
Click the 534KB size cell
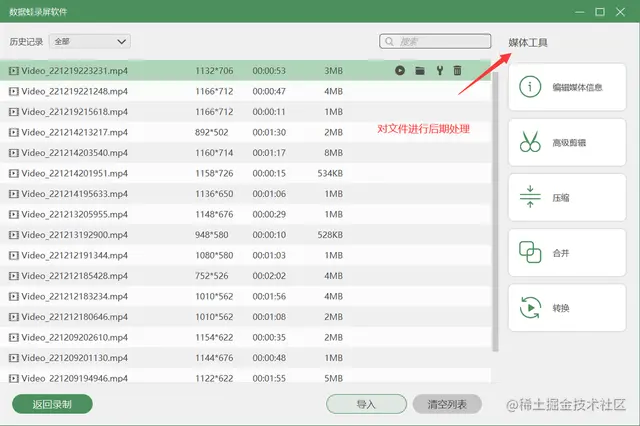click(330, 173)
